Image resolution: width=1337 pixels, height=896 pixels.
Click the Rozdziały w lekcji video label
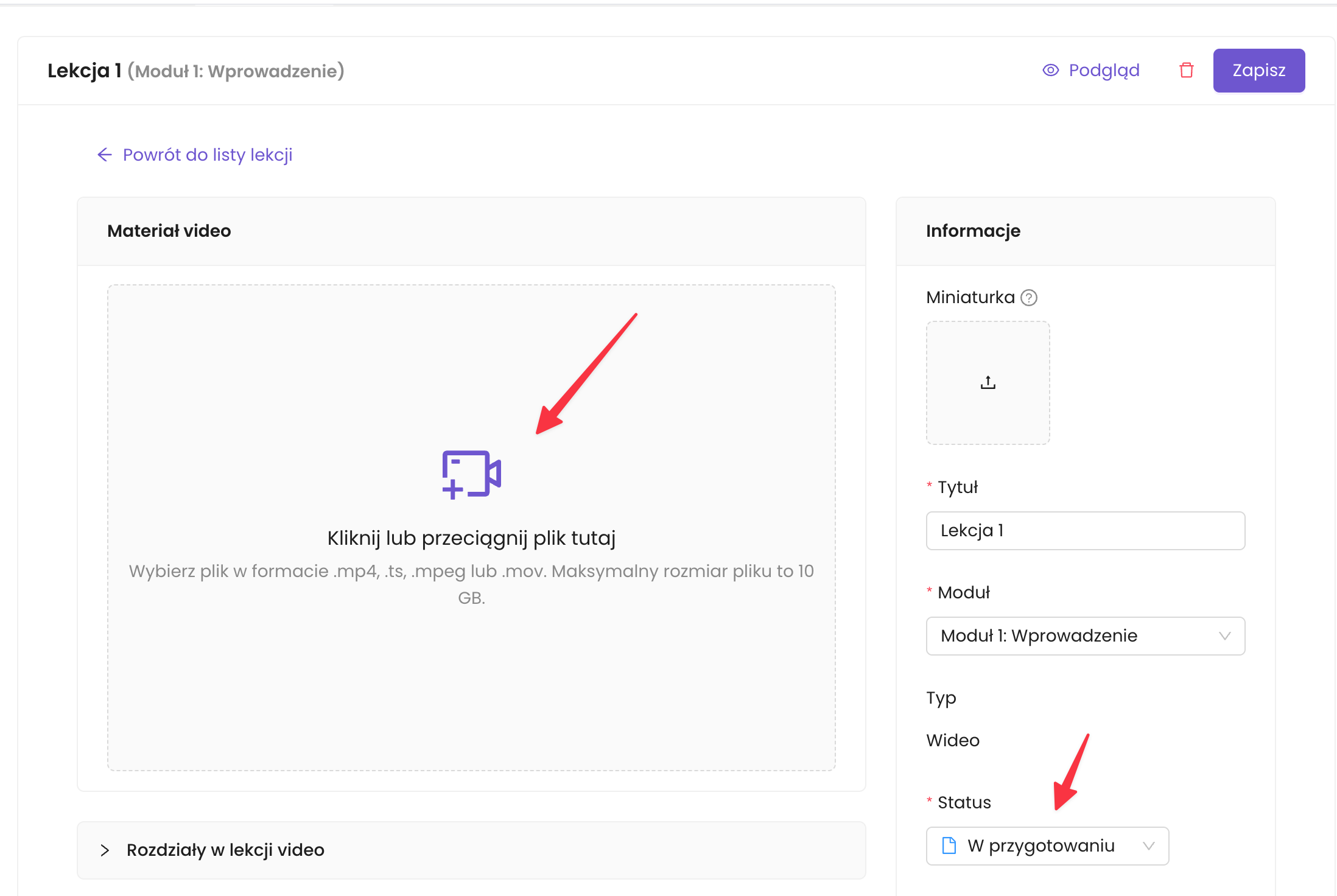[225, 850]
